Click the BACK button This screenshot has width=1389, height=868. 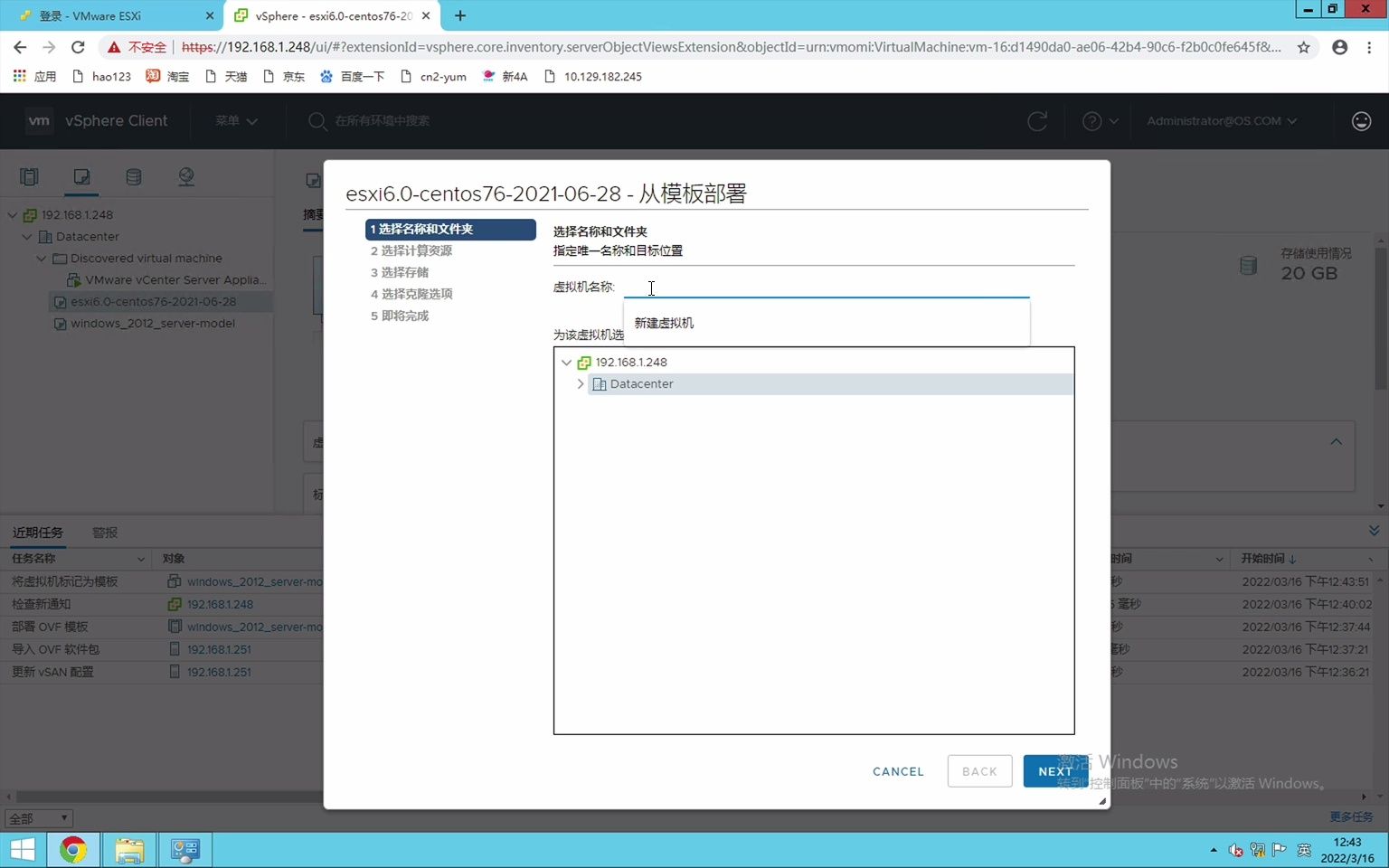click(979, 771)
